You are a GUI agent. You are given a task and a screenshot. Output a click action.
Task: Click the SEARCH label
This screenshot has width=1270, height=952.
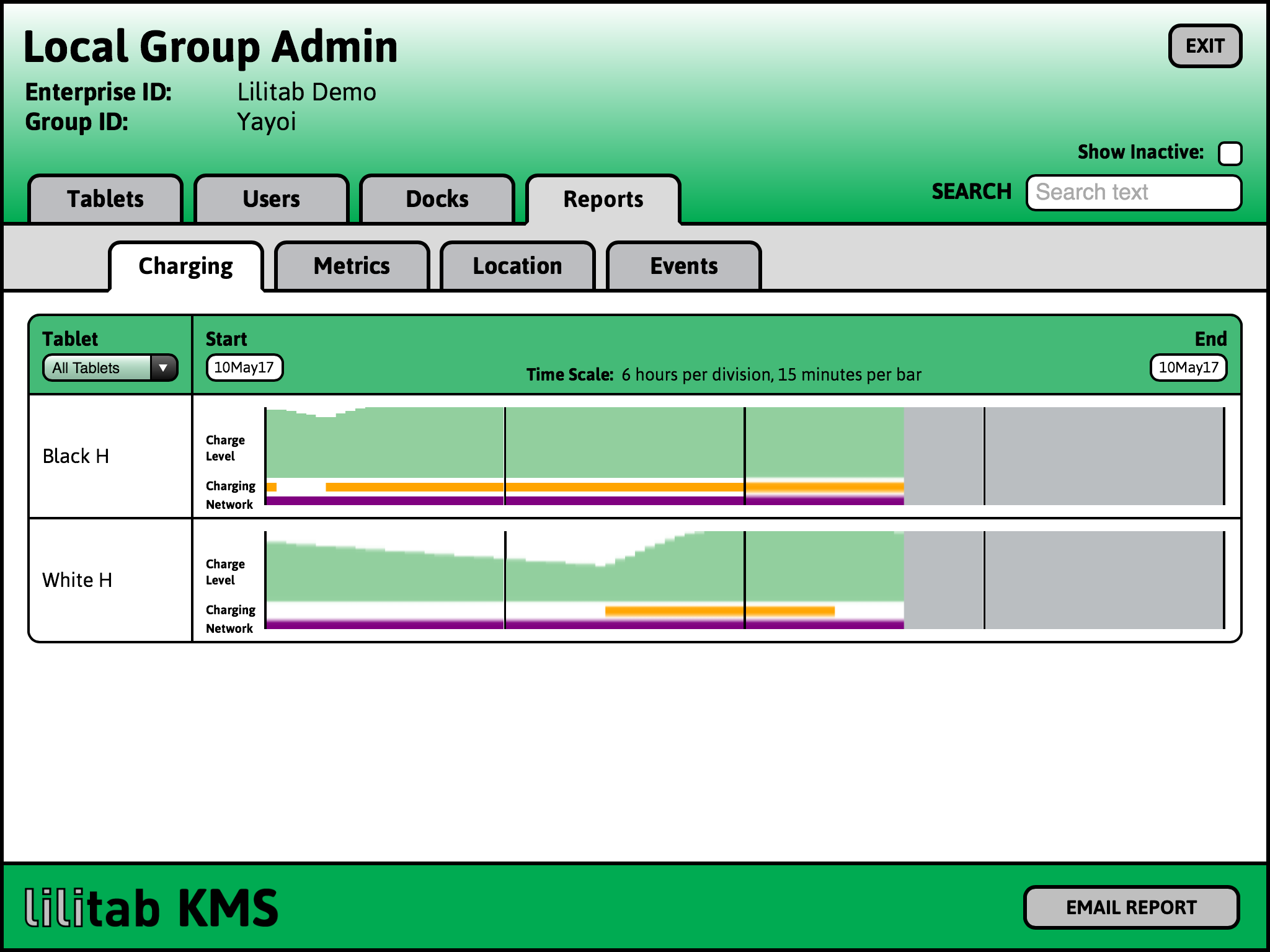[971, 192]
